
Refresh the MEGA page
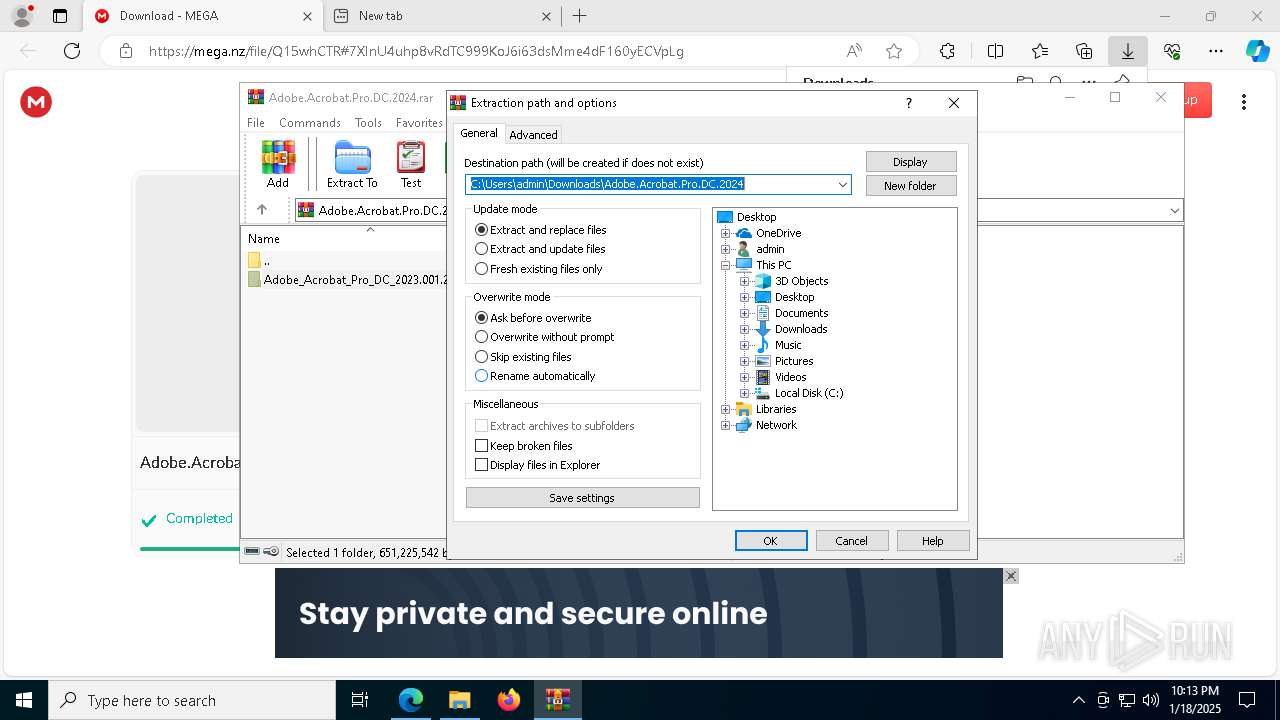(72, 51)
